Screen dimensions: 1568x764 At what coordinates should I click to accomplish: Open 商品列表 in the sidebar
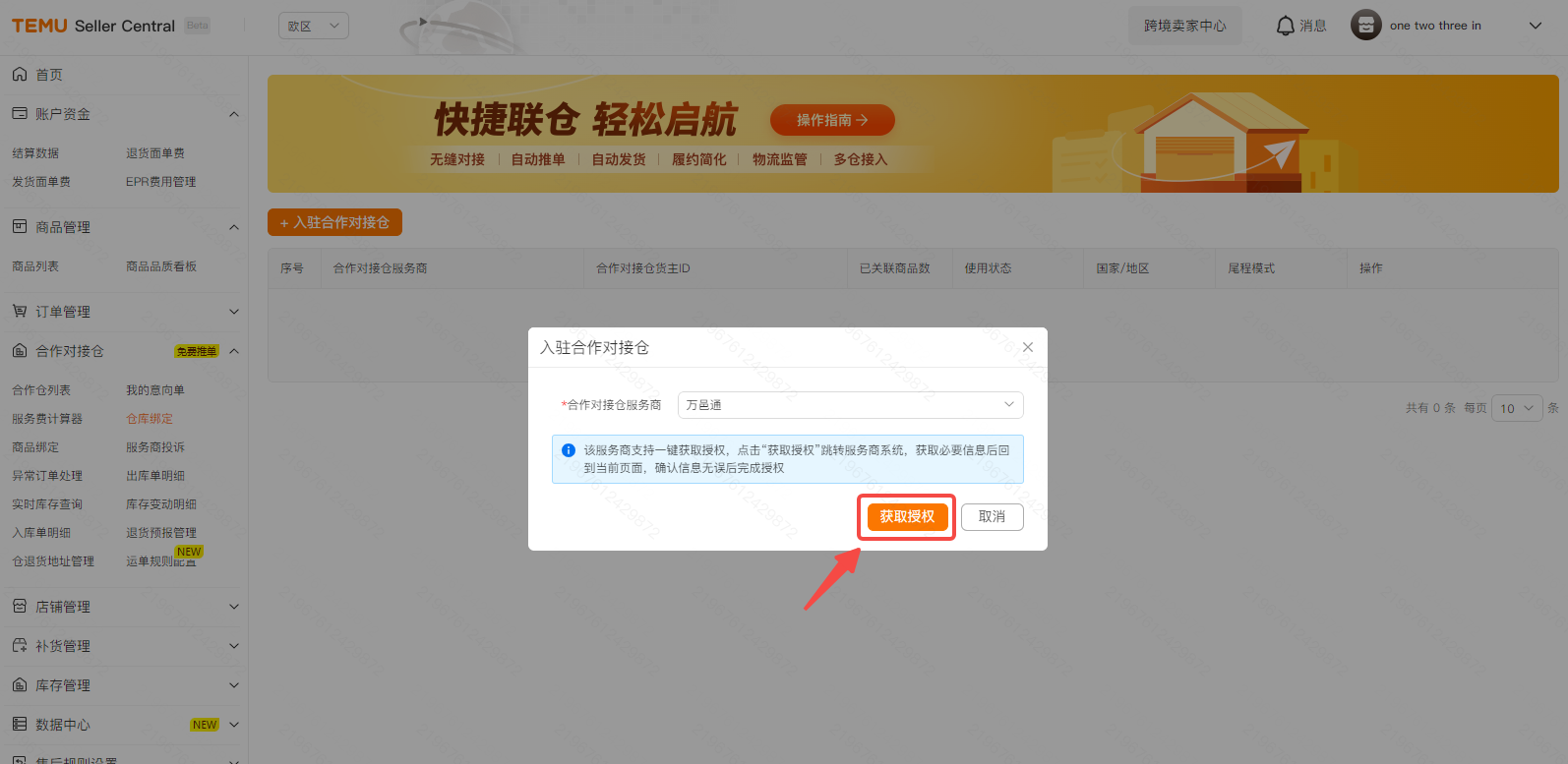tap(35, 266)
